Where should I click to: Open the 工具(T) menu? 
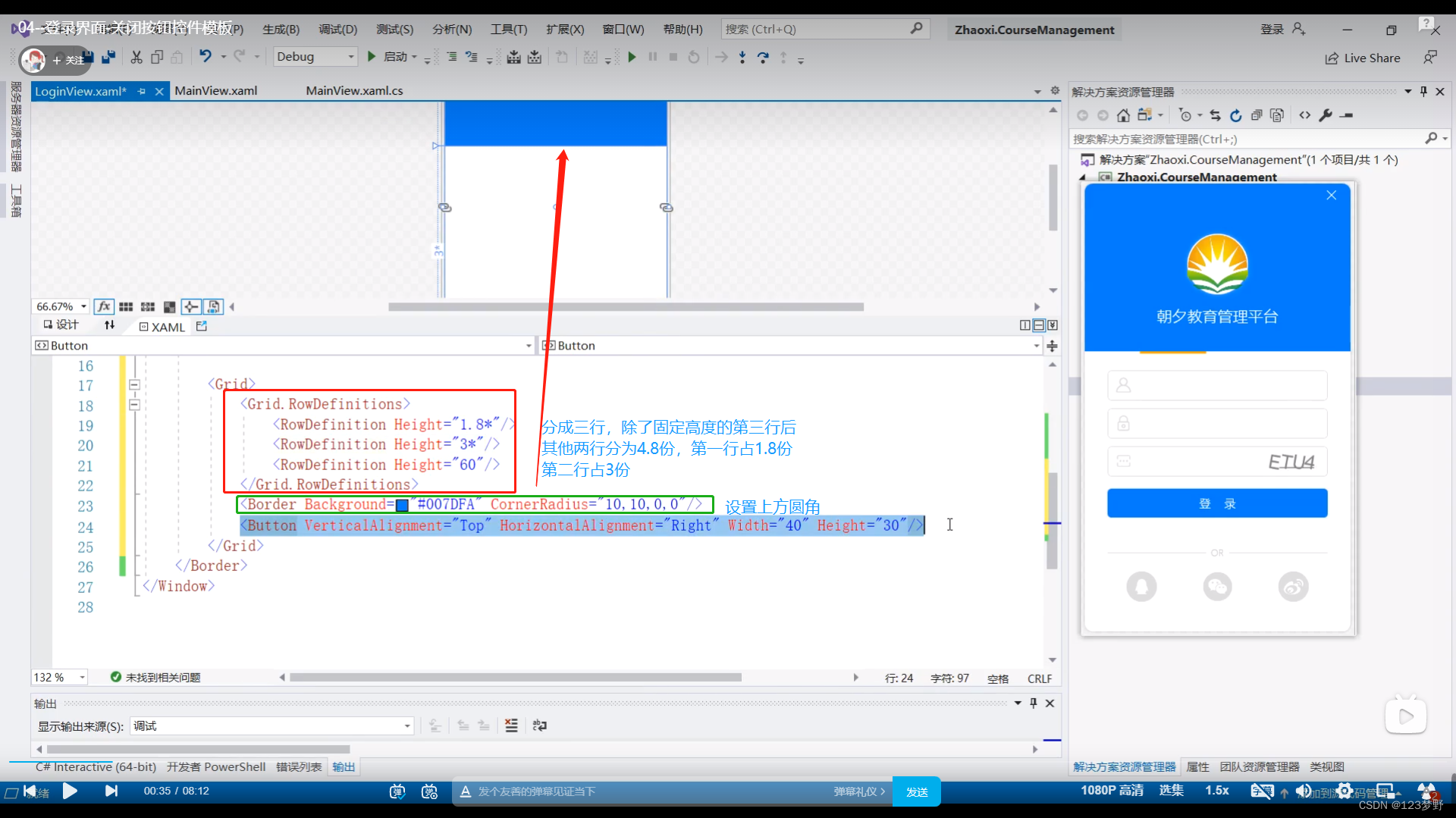point(508,29)
